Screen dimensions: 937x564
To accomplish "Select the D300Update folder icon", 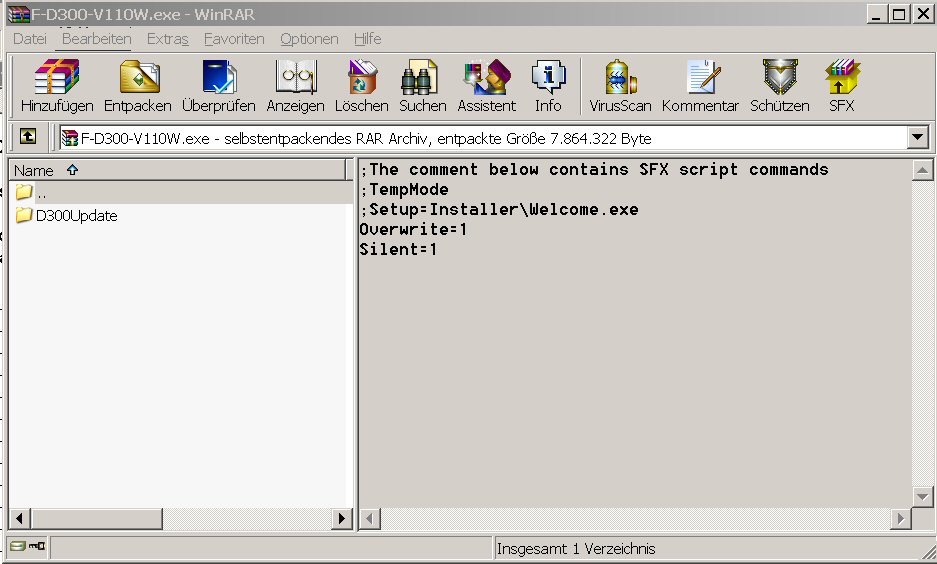I will tap(23, 214).
